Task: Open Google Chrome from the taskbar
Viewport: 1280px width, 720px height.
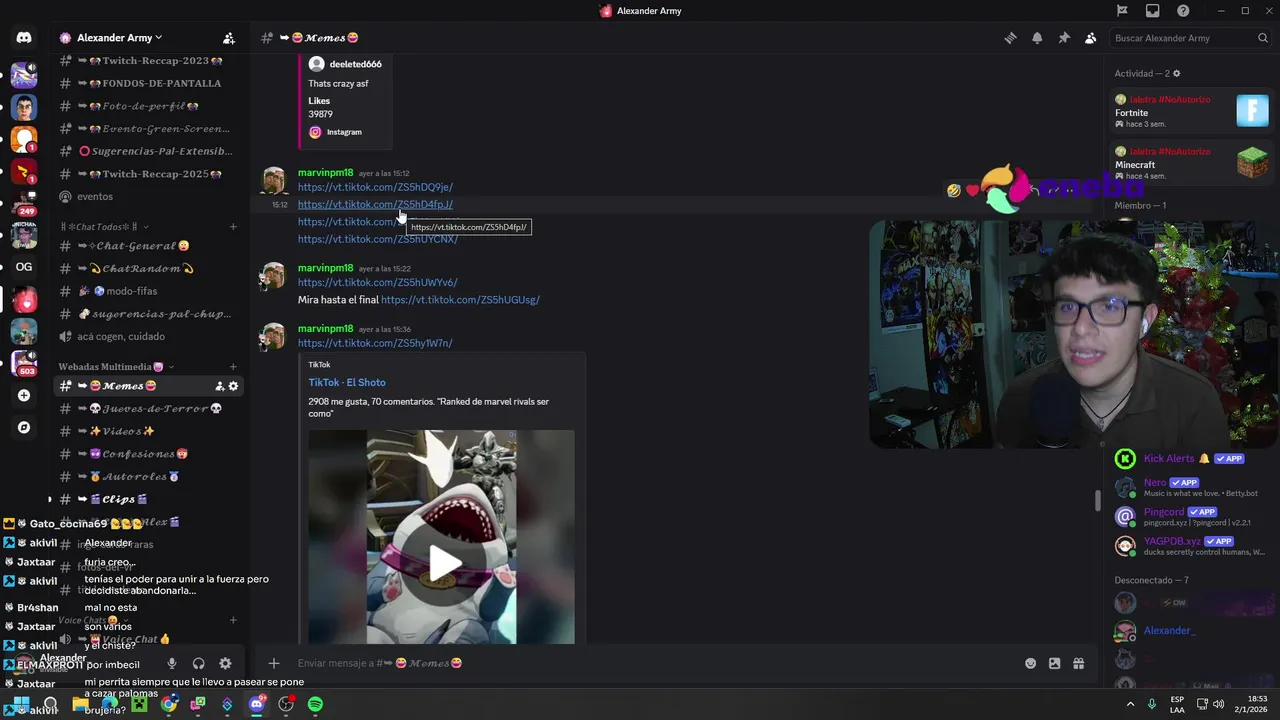Action: click(168, 704)
